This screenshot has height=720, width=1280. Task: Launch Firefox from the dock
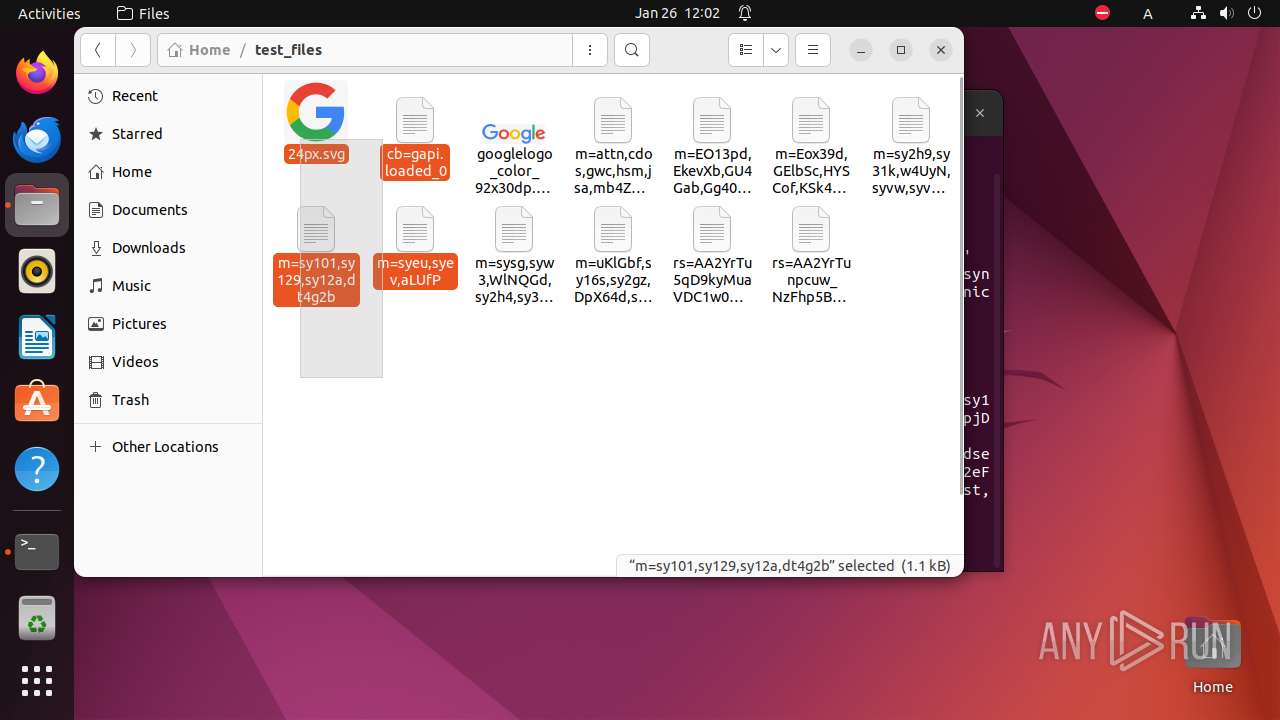37,73
